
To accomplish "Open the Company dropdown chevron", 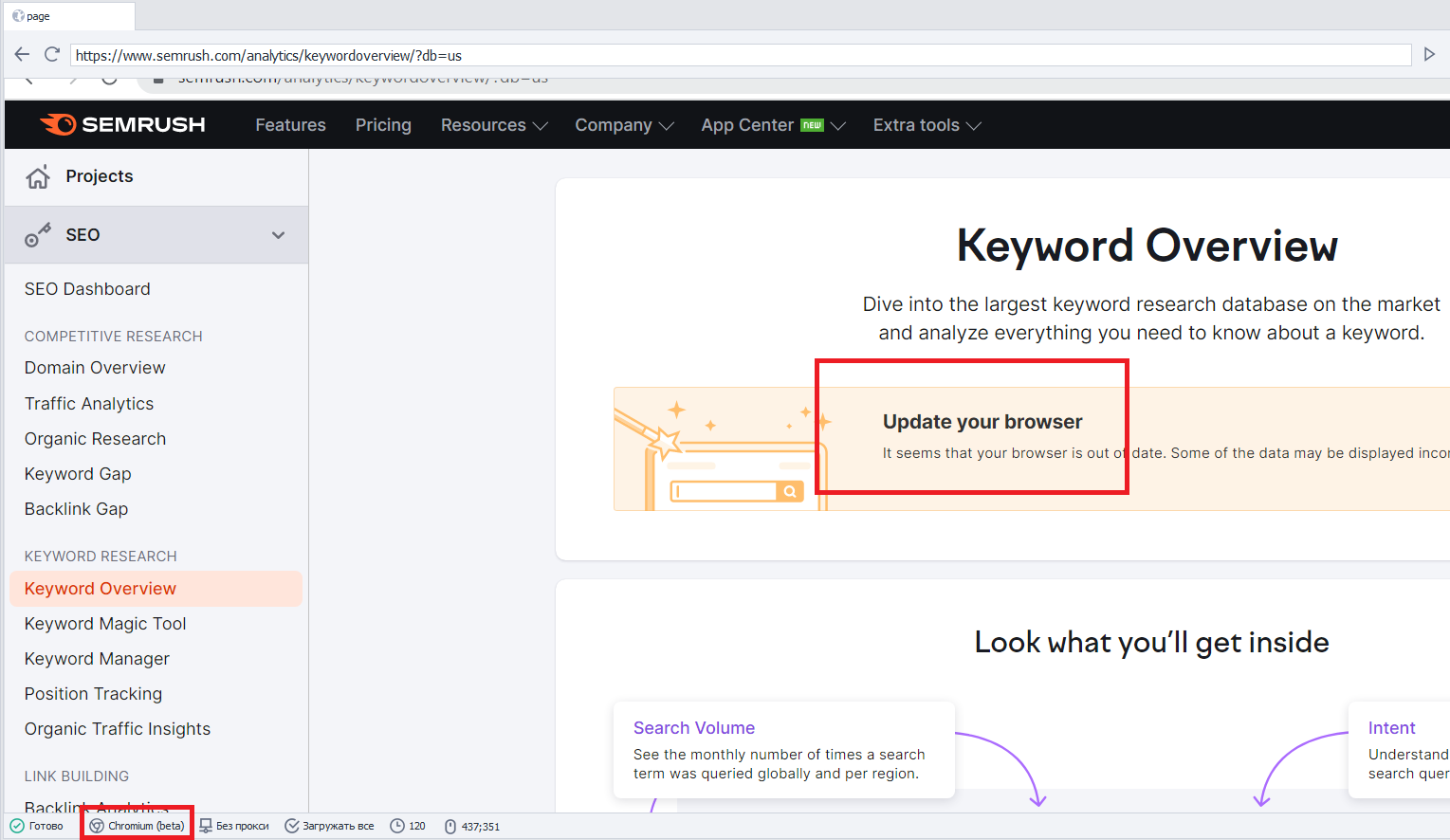I will pyautogui.click(x=667, y=126).
